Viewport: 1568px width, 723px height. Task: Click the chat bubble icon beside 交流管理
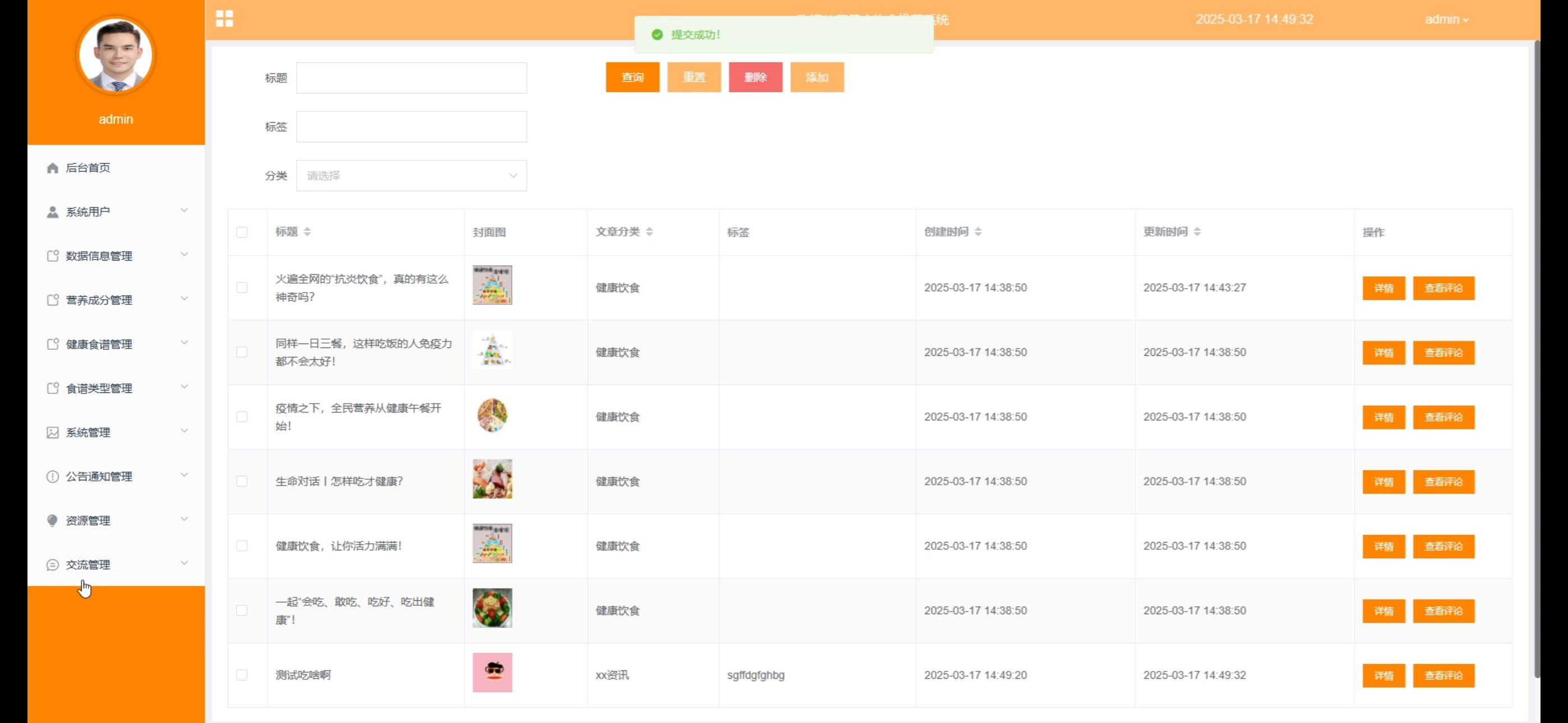click(52, 565)
